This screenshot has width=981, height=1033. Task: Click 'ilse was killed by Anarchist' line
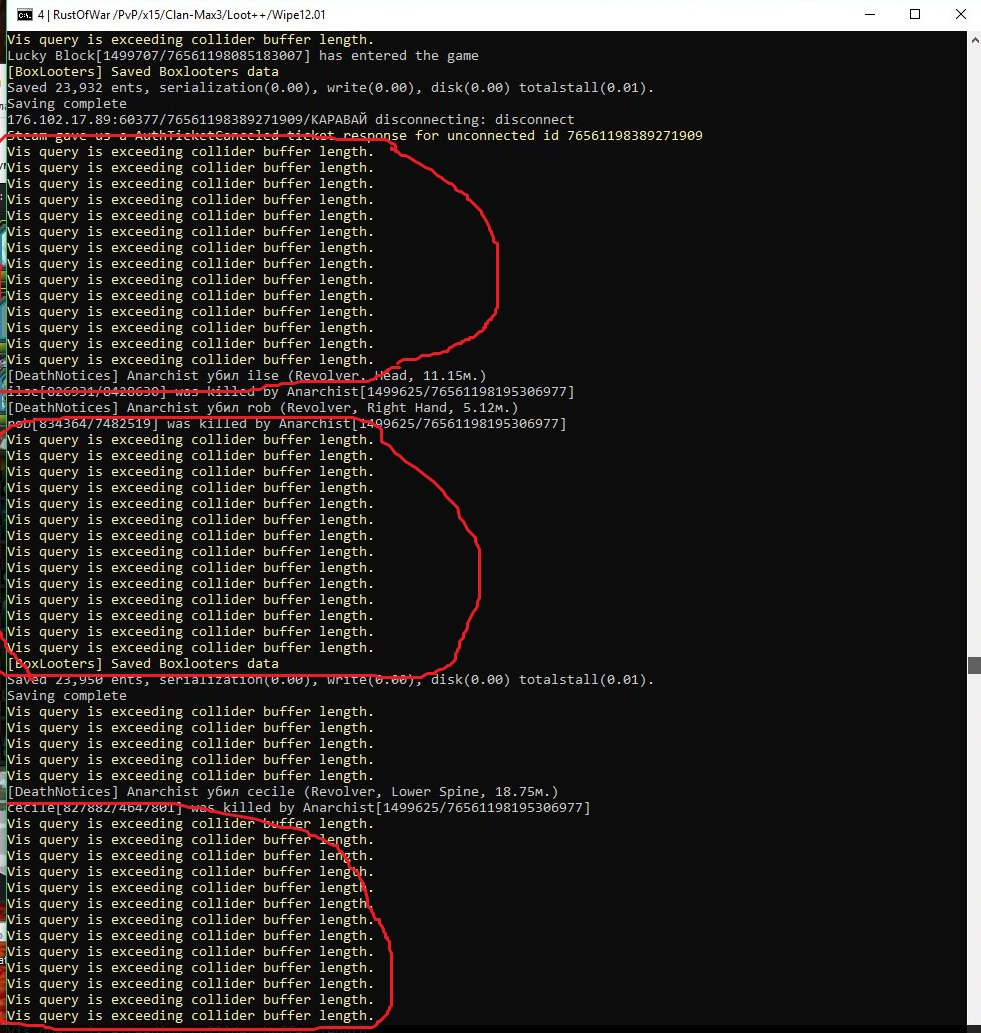(290, 392)
